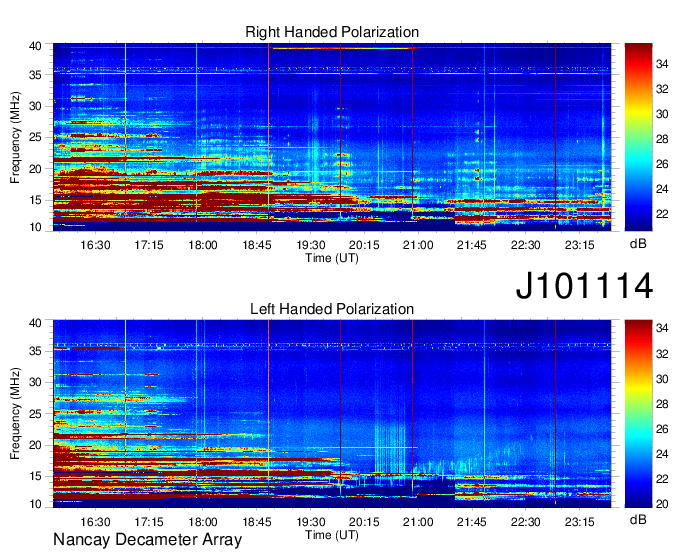Click "Time (UT)" label under Right Handed plot
Screen dimensions: 680x552
(332, 258)
